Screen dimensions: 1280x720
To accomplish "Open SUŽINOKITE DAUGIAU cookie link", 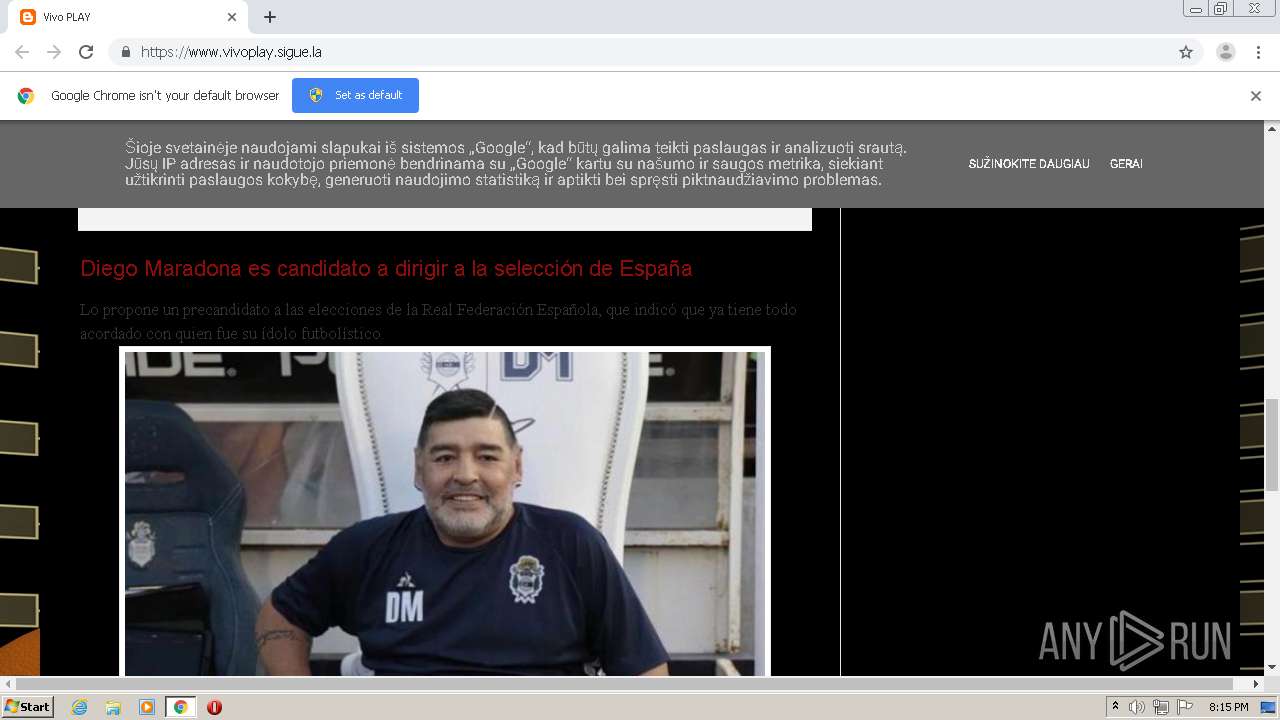I will (1029, 164).
